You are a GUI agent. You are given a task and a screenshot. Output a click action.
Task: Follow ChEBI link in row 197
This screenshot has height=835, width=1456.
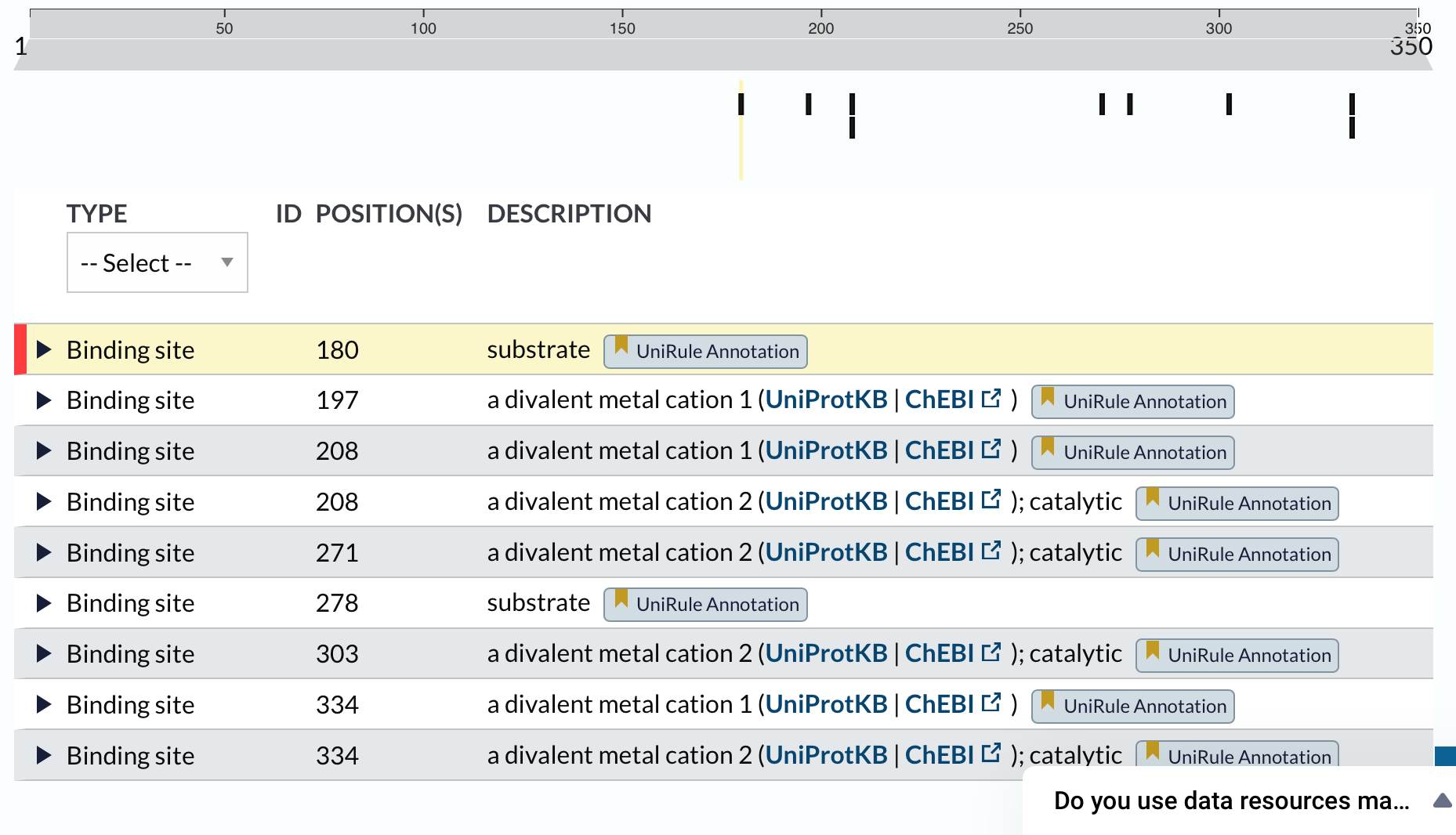pos(953,400)
